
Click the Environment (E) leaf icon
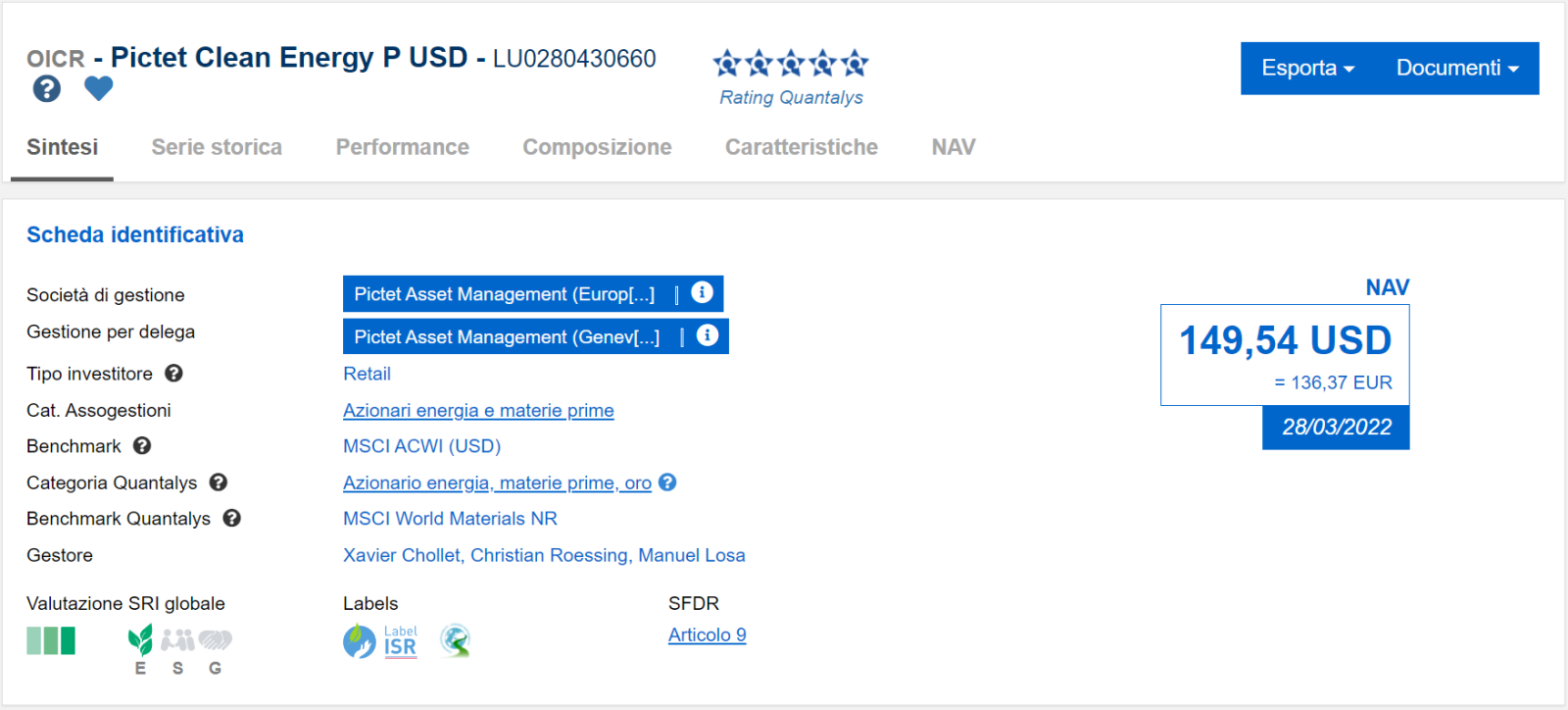pos(141,640)
